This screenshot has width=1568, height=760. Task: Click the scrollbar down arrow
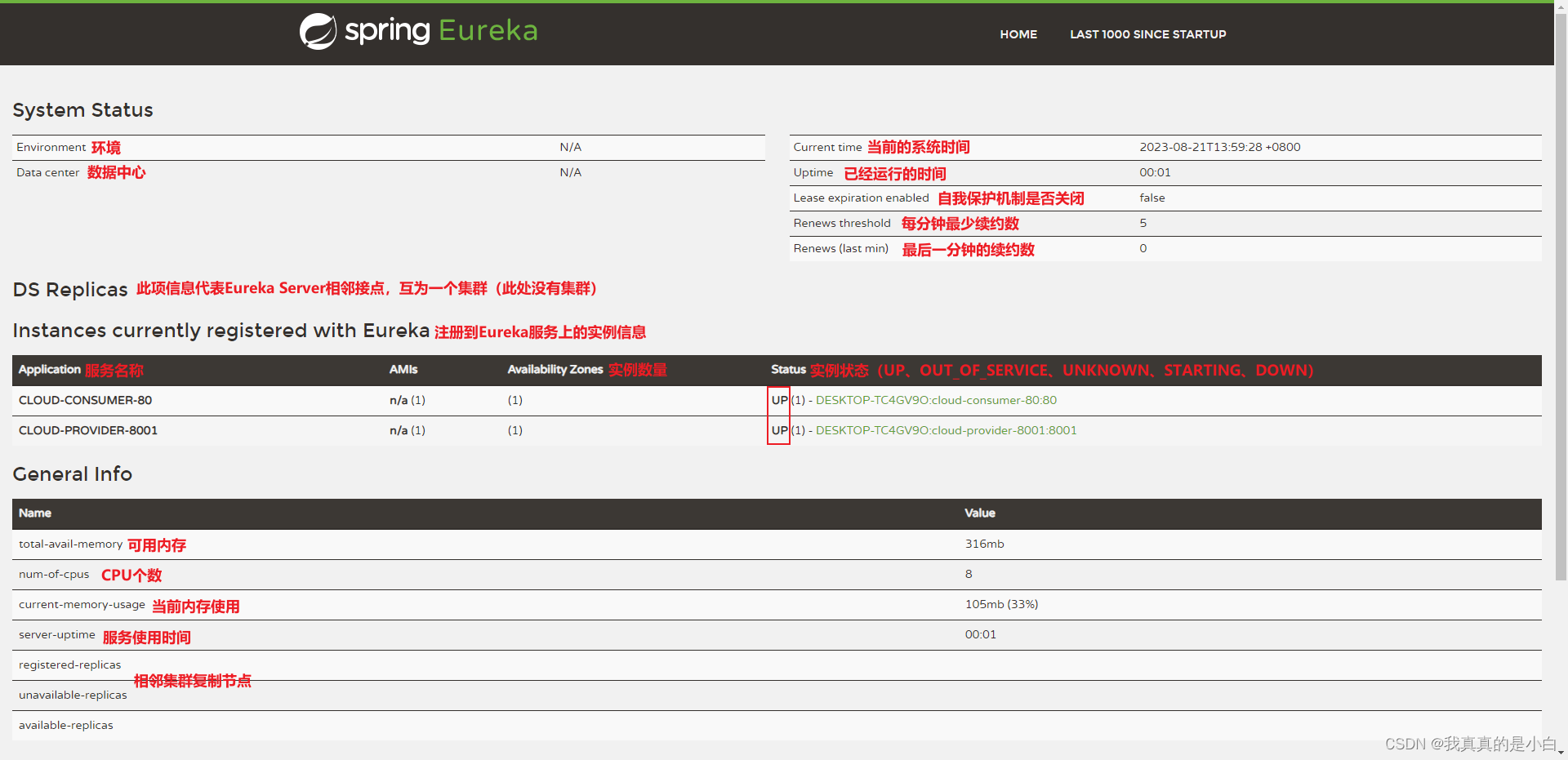[x=1561, y=753]
